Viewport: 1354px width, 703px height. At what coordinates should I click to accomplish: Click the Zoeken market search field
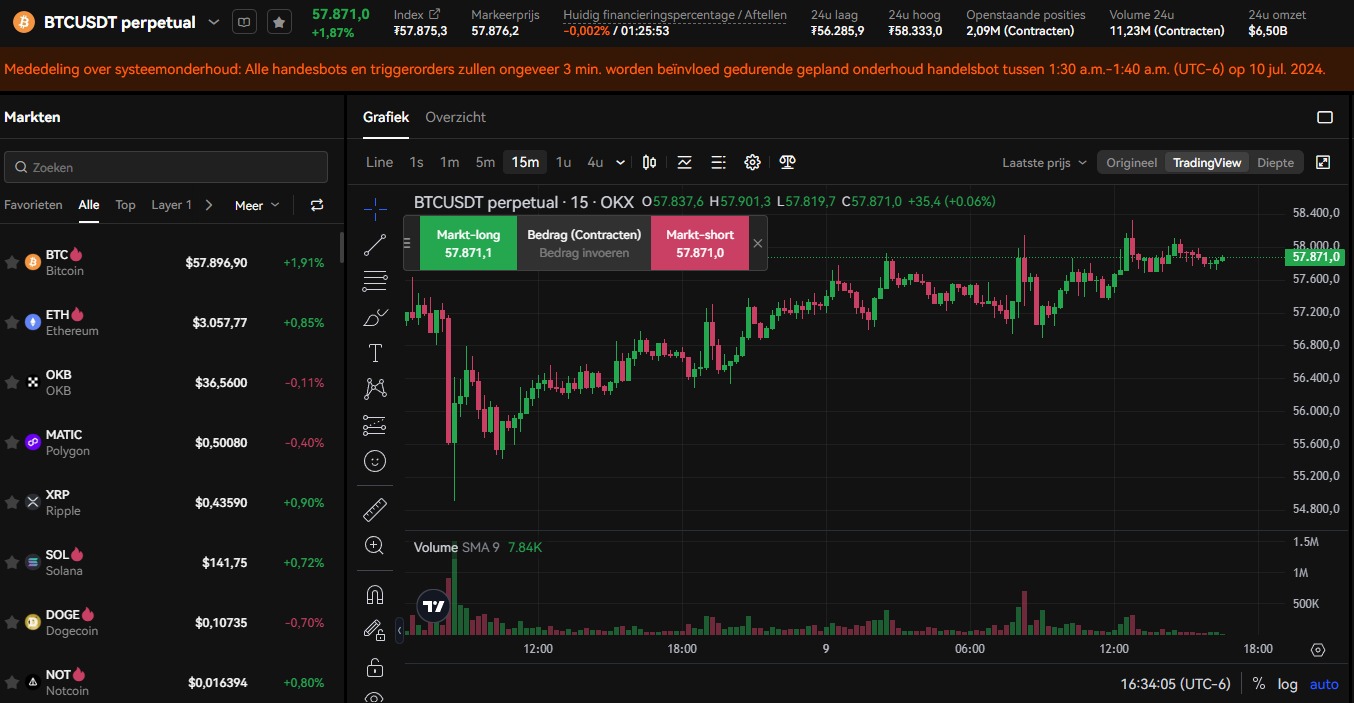166,167
